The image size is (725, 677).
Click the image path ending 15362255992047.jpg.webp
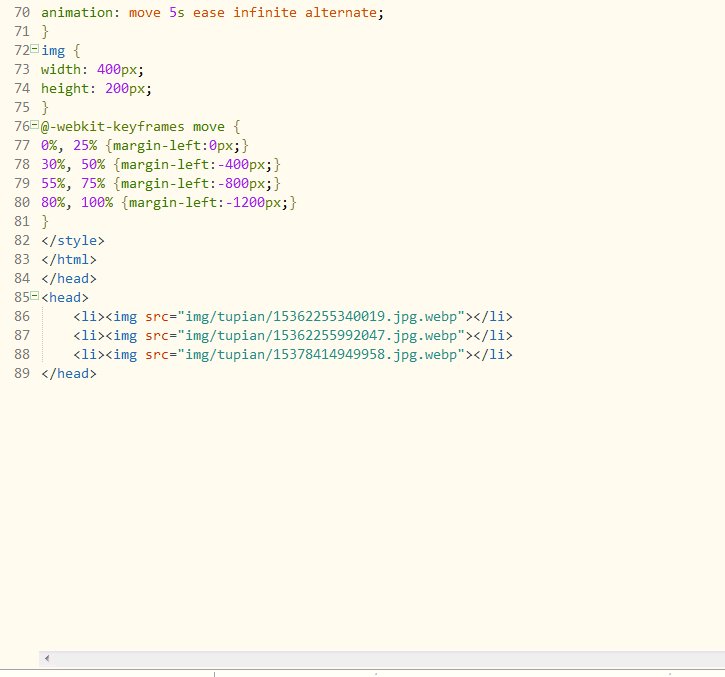tap(321, 335)
